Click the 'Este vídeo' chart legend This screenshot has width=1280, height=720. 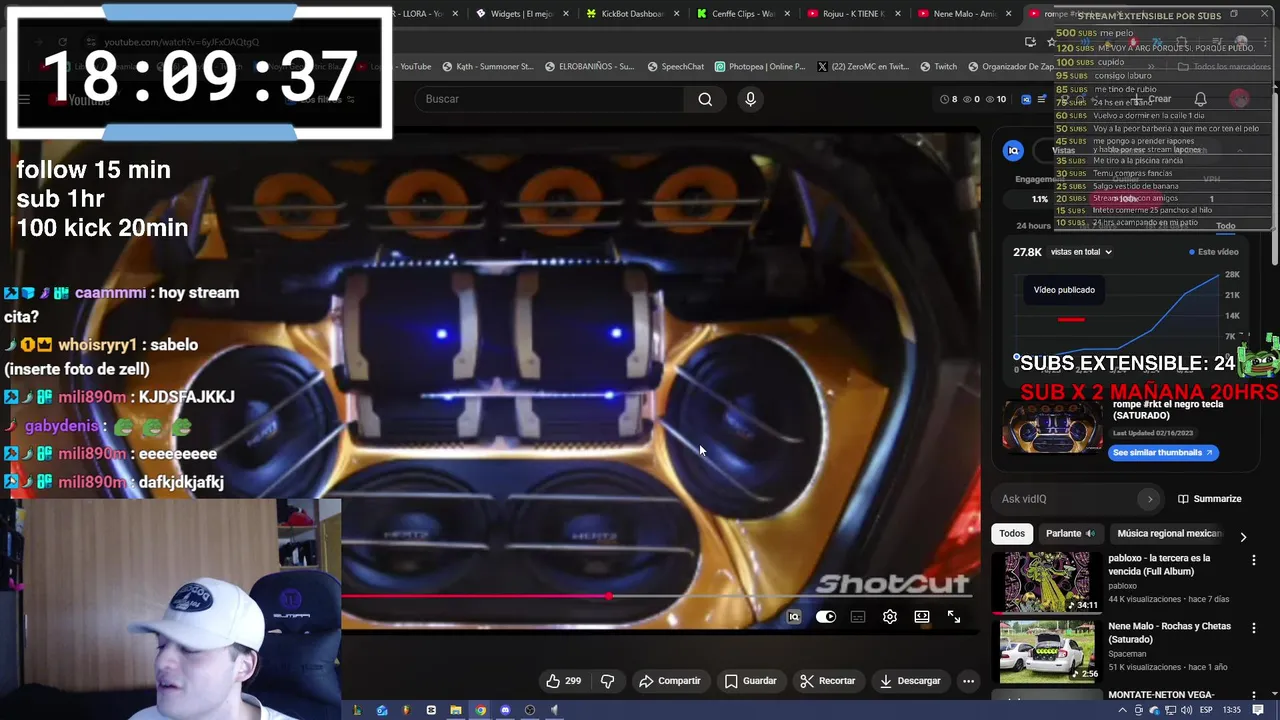coord(1214,252)
